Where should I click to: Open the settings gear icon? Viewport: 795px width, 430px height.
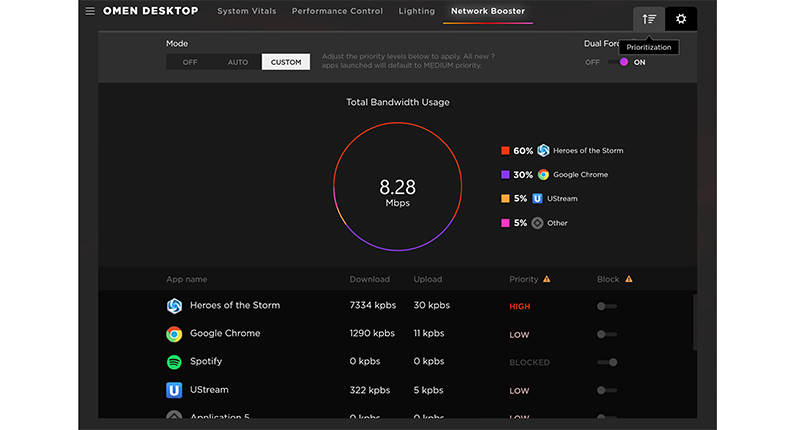(x=681, y=19)
